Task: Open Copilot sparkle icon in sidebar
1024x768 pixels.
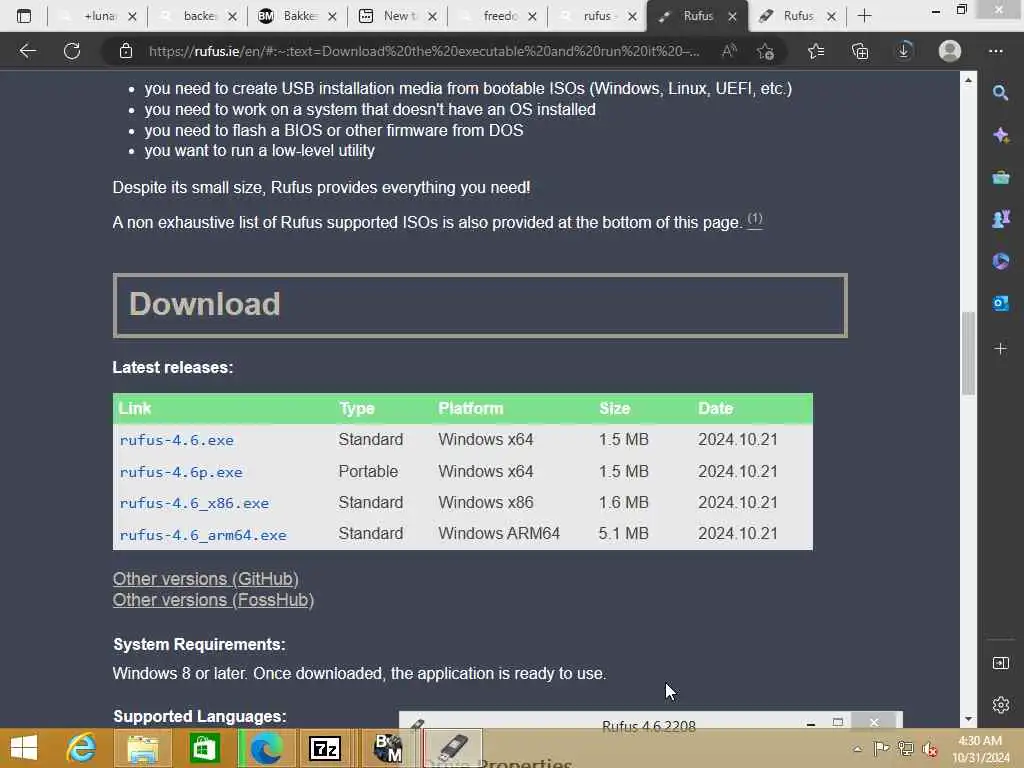Action: click(1000, 135)
